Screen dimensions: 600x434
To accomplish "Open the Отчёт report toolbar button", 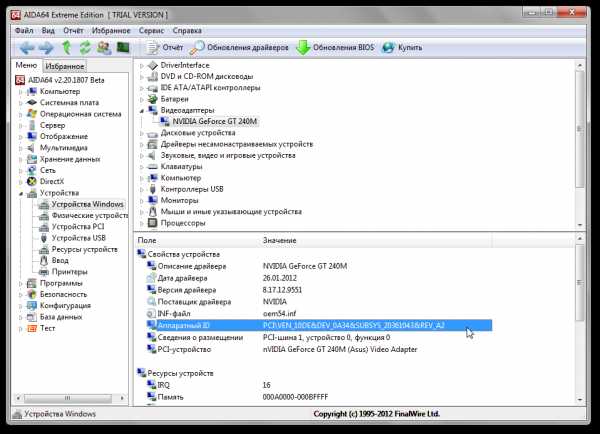I will 165,47.
